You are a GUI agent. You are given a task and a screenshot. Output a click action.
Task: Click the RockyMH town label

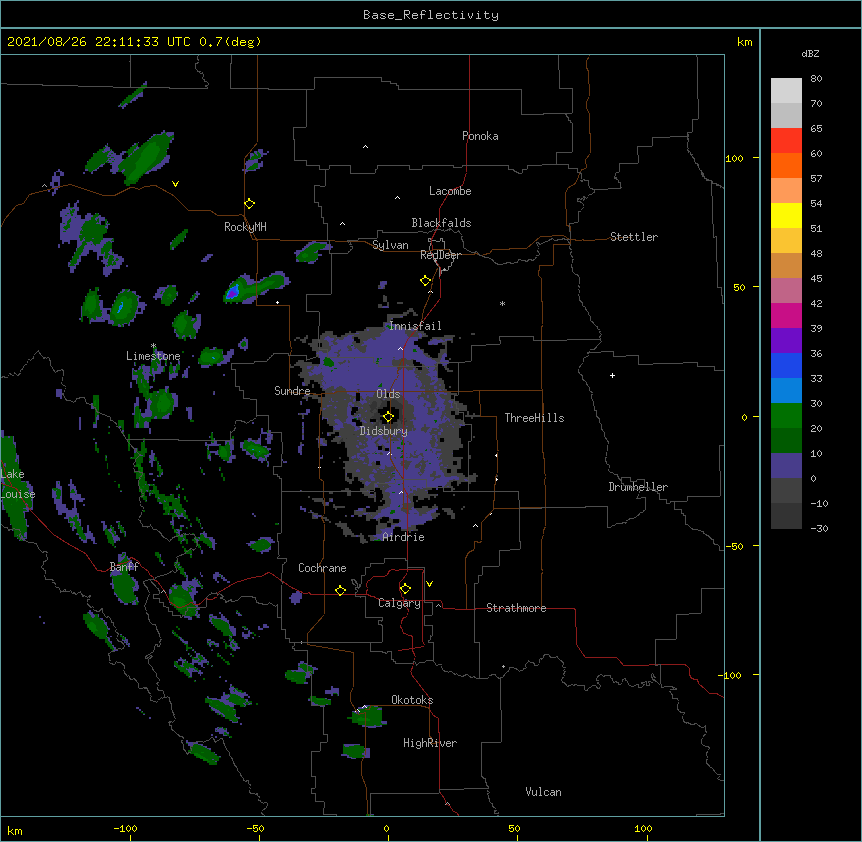[245, 227]
